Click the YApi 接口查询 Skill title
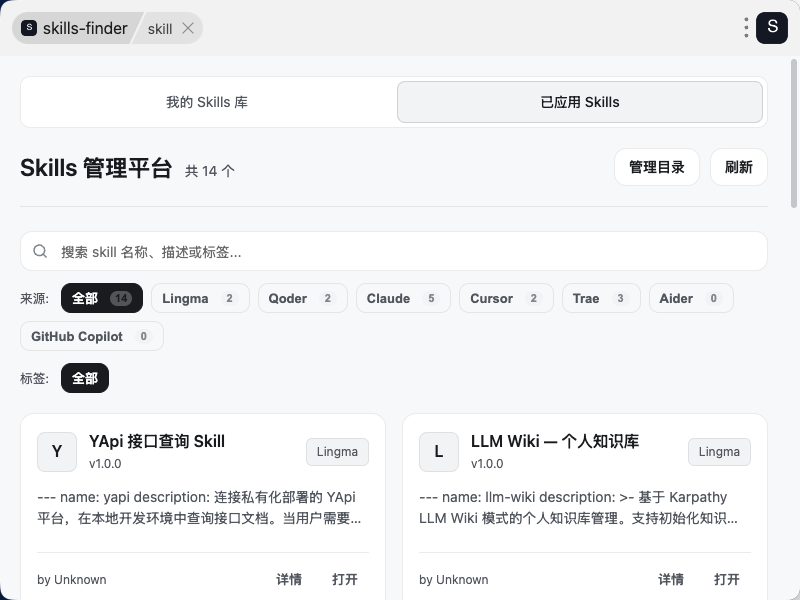 (x=157, y=441)
